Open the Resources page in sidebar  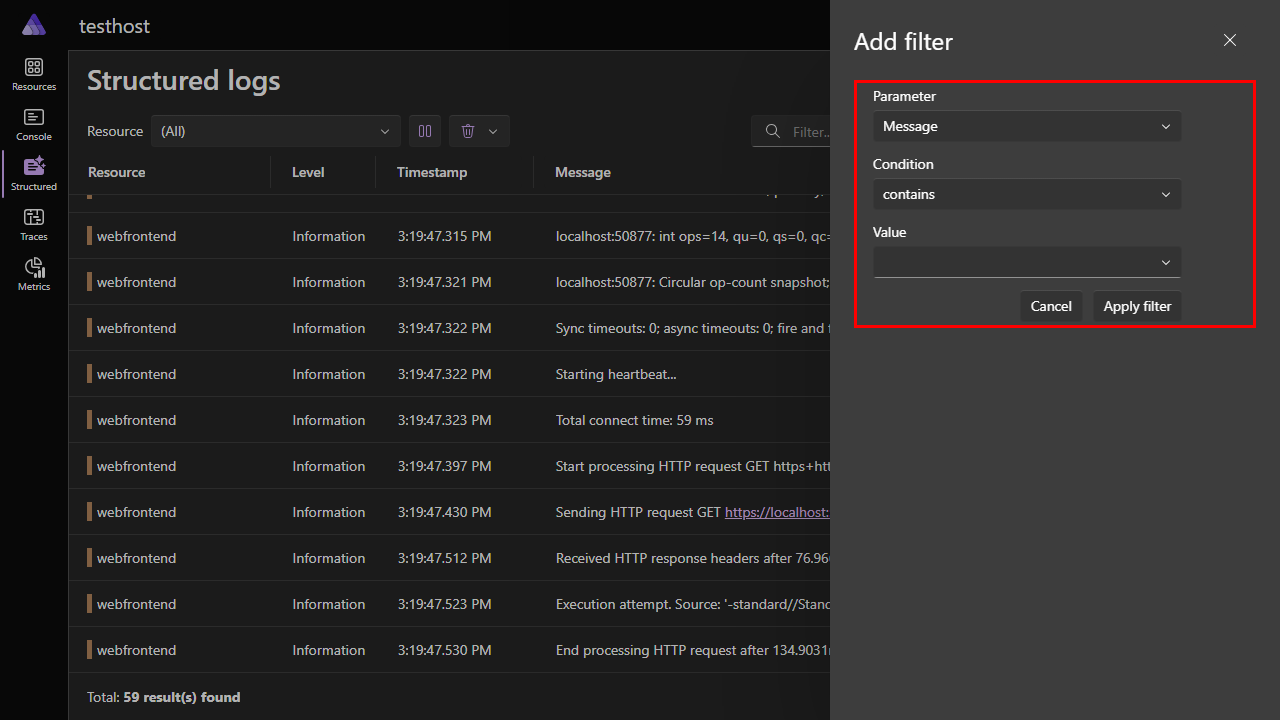(x=34, y=74)
